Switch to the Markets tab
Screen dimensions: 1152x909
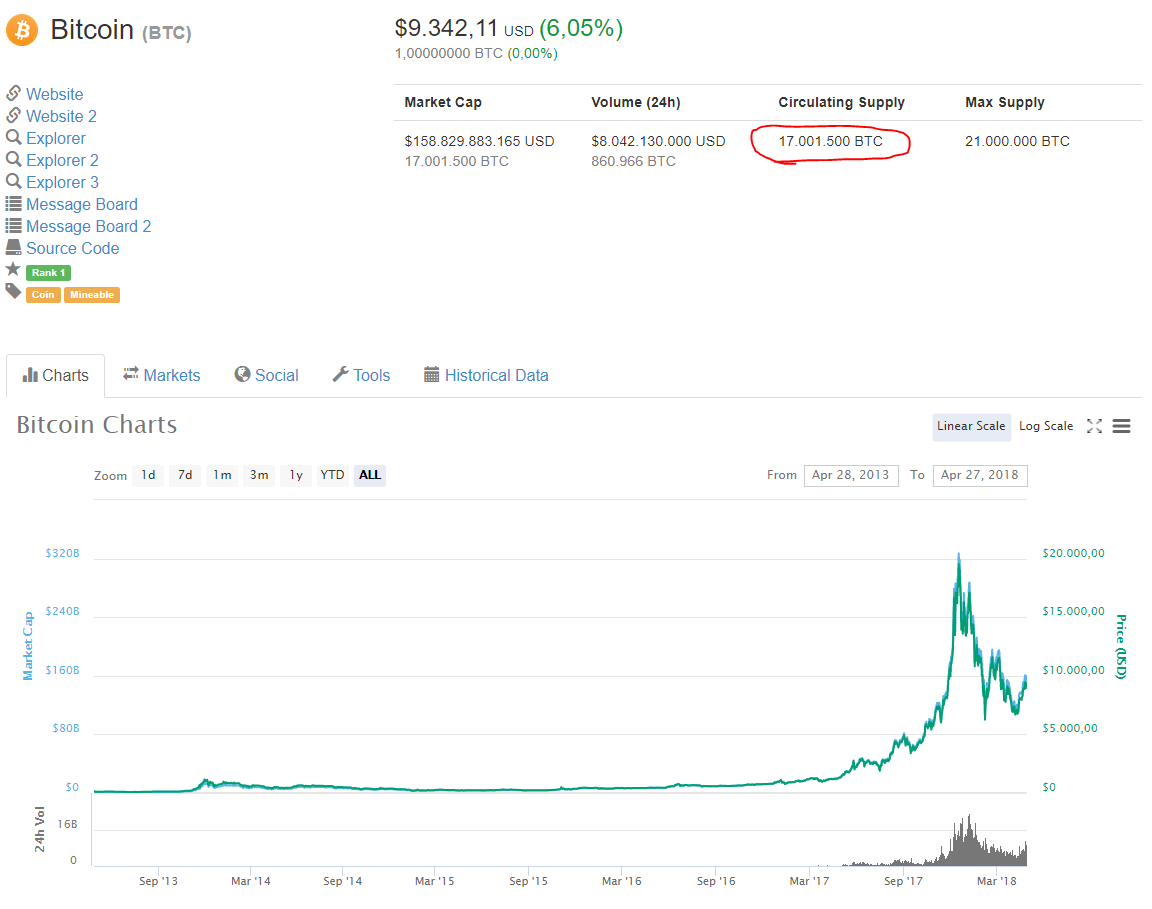click(x=162, y=376)
